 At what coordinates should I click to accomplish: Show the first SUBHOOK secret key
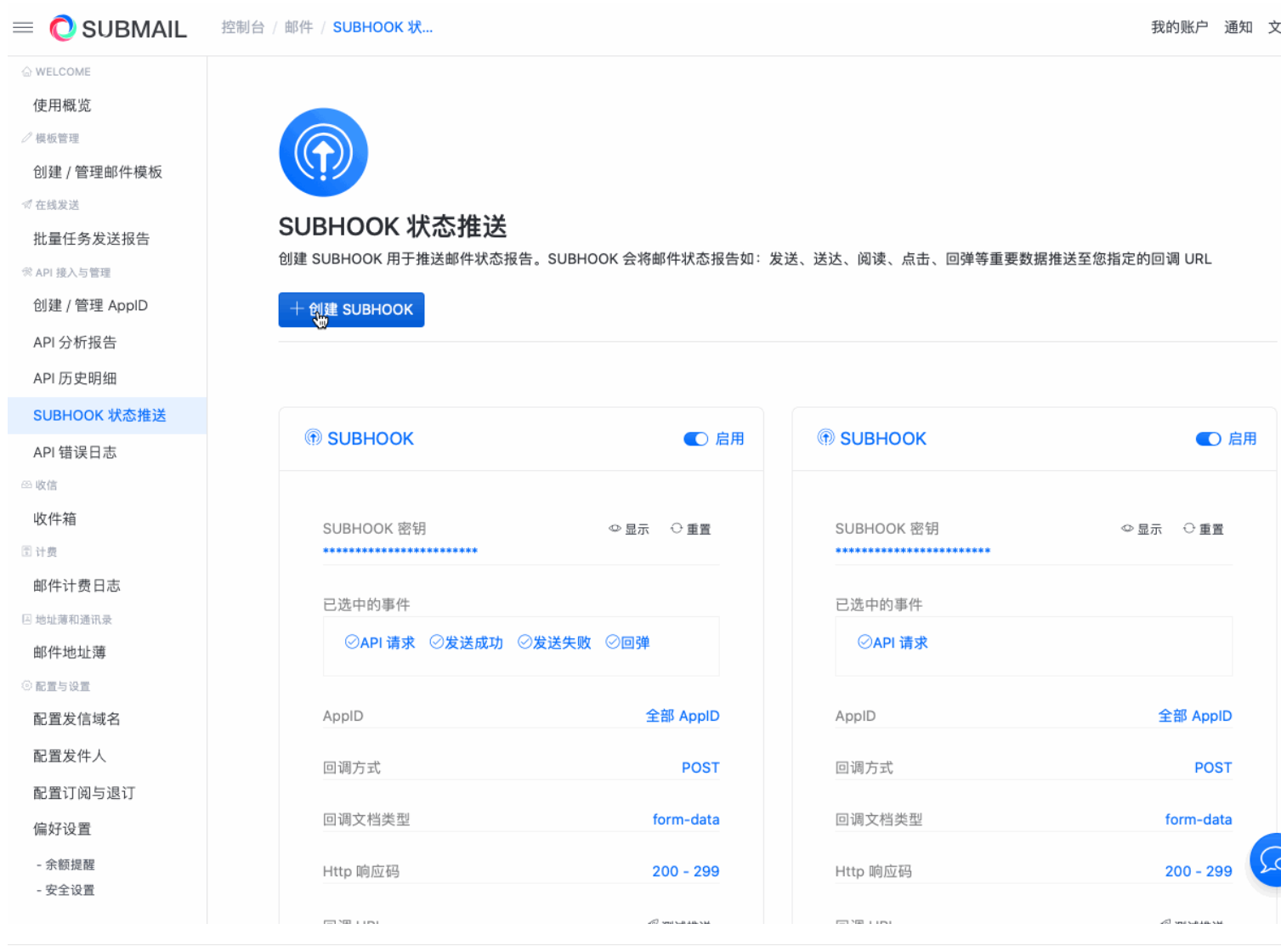pyautogui.click(x=628, y=529)
